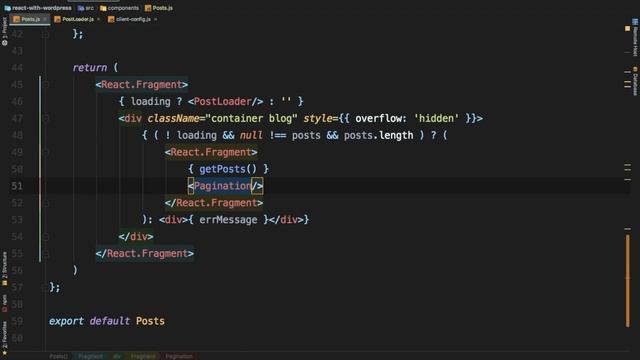Close the Posts.js editor tab
The image size is (640, 360).
(x=45, y=19)
